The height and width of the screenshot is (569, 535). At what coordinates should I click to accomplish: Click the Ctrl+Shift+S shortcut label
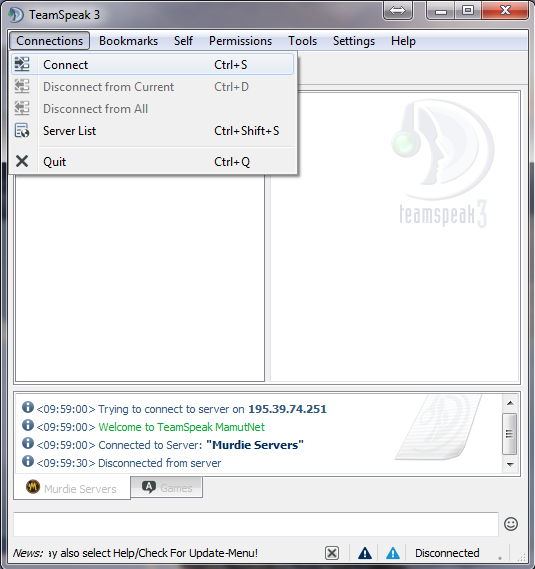pyautogui.click(x=246, y=131)
